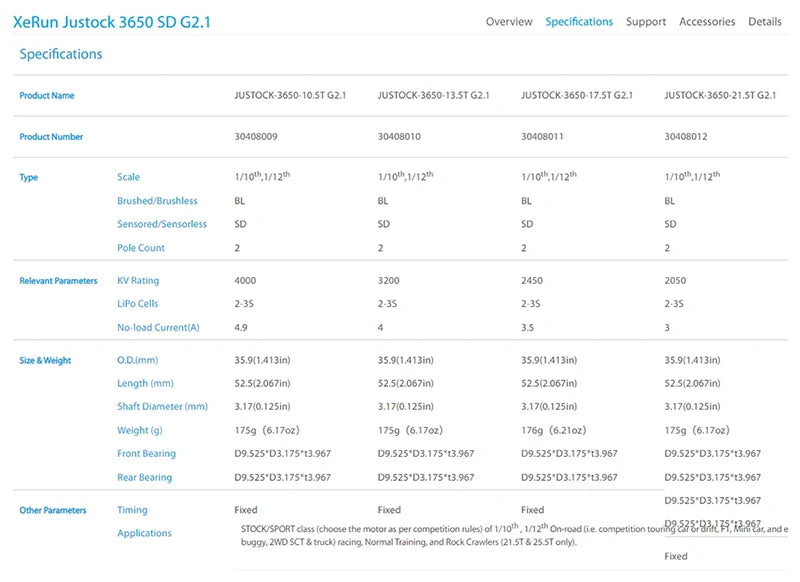This screenshot has width=800, height=582.
Task: Click the Scale parameter label
Action: (x=129, y=177)
